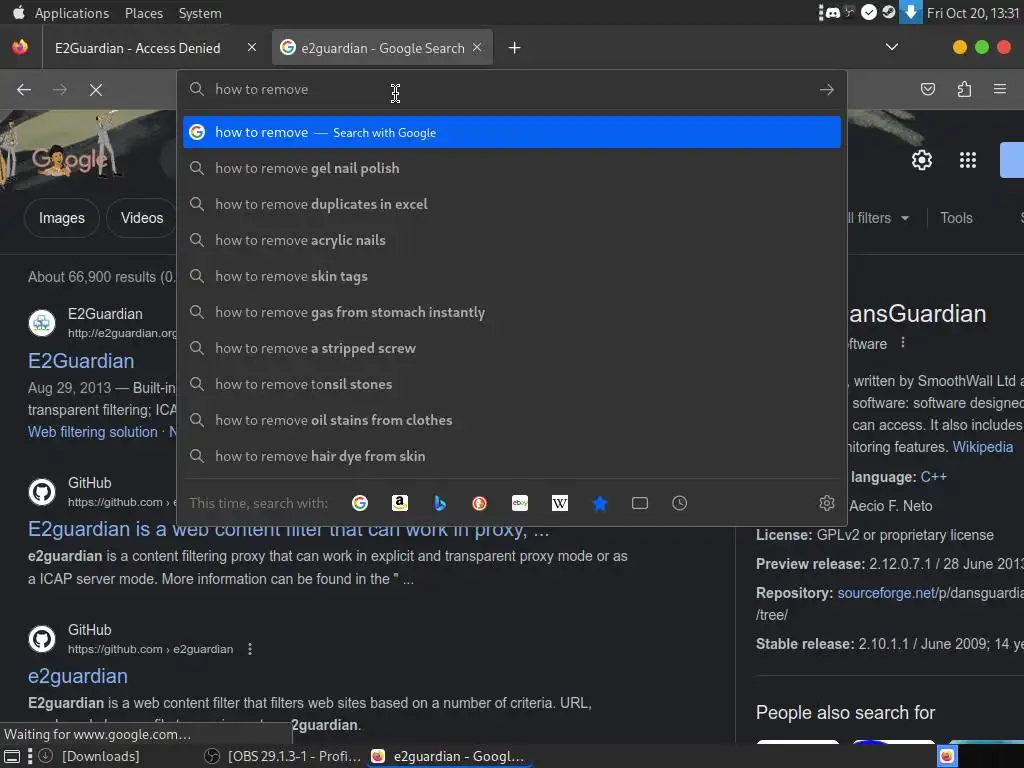The image size is (1024, 768).
Task: Choose suggestion 'oil stains from clothes'
Action: click(511, 420)
